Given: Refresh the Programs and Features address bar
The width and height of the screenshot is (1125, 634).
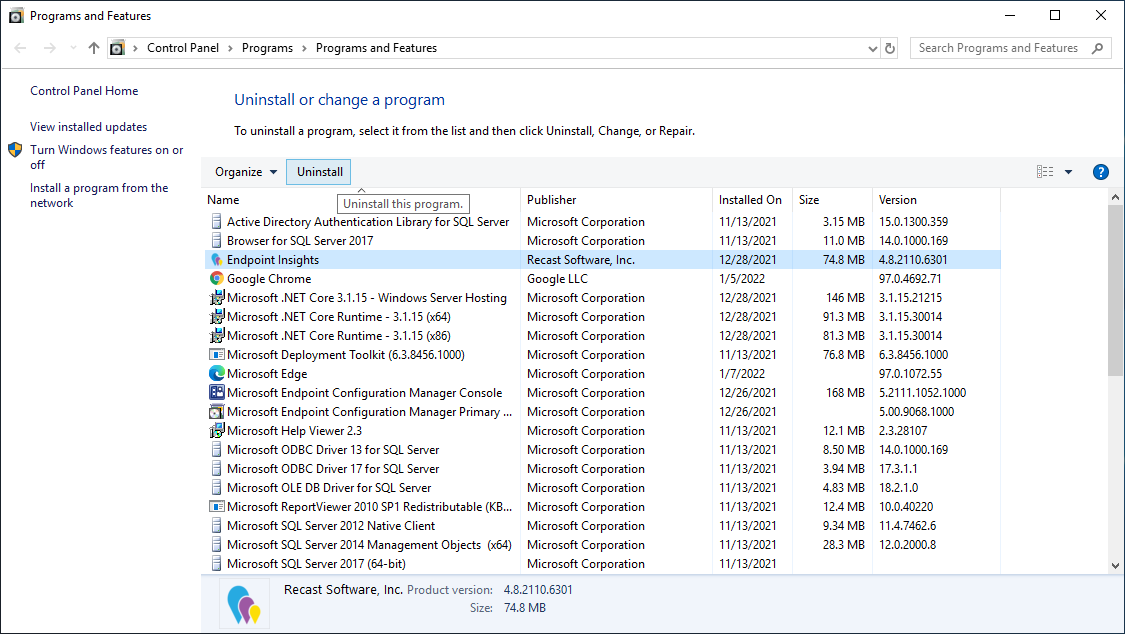Looking at the screenshot, I should point(890,48).
